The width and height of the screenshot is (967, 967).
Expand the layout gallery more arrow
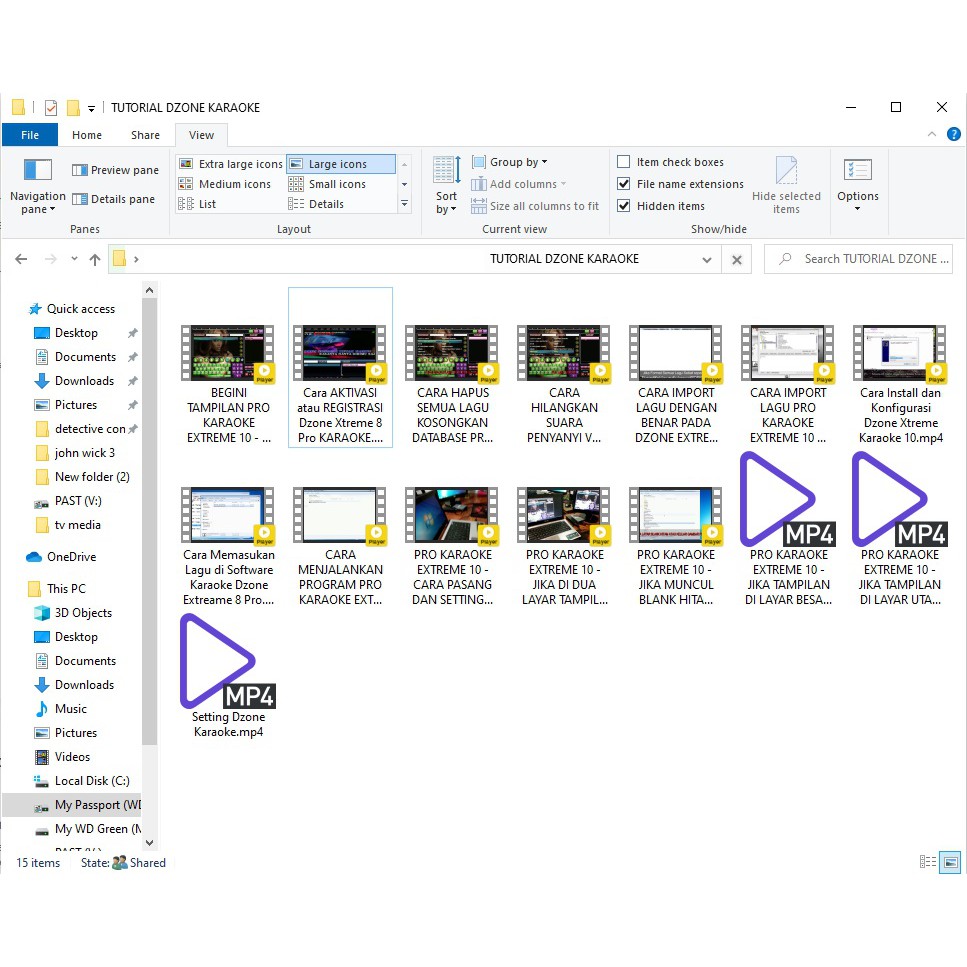coord(404,204)
